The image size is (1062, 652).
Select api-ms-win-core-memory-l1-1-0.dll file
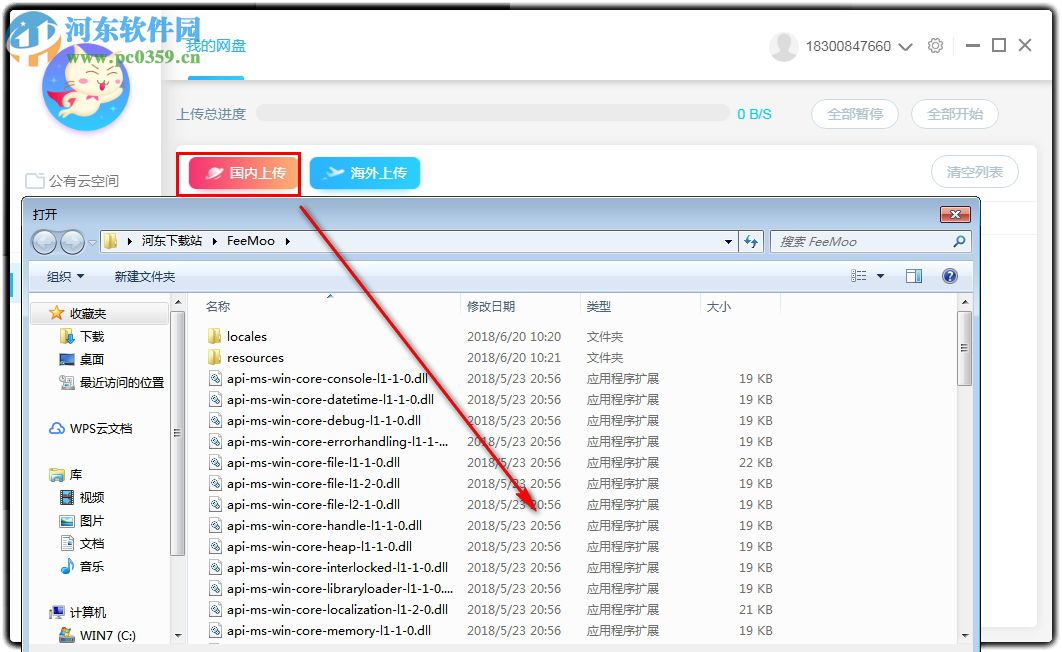[320, 630]
